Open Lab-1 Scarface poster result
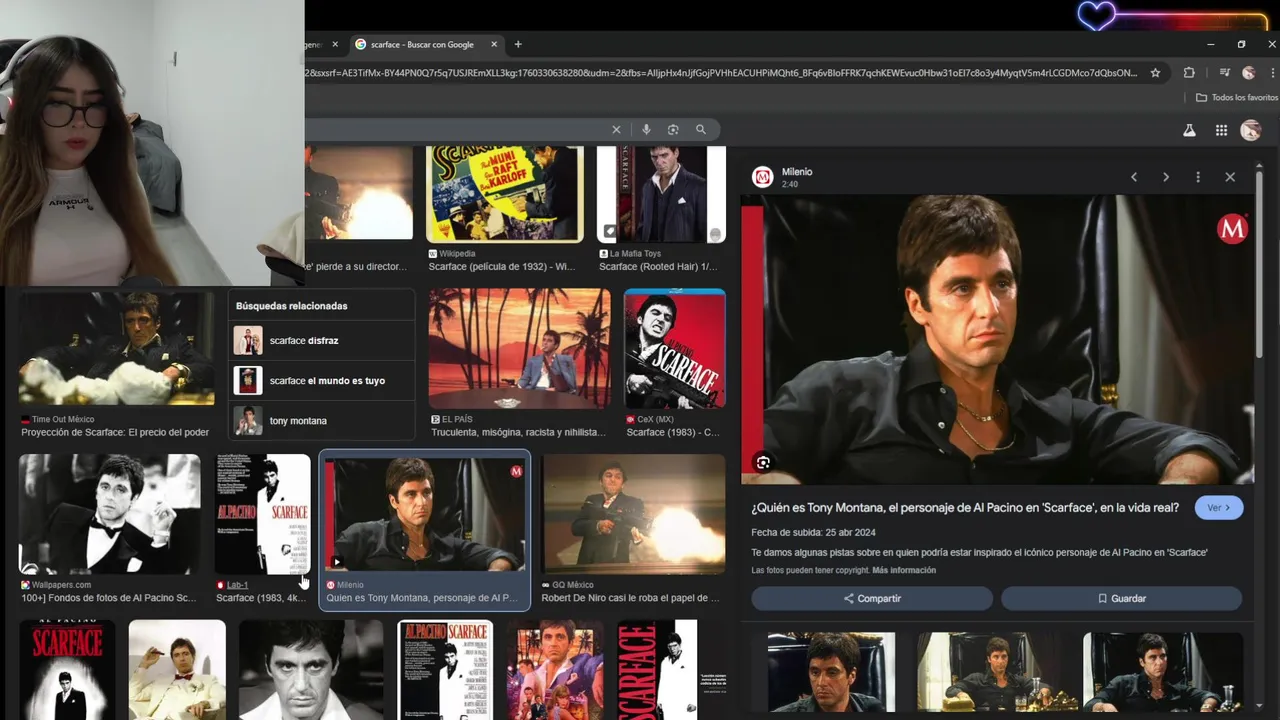The height and width of the screenshot is (720, 1280). pyautogui.click(x=263, y=514)
